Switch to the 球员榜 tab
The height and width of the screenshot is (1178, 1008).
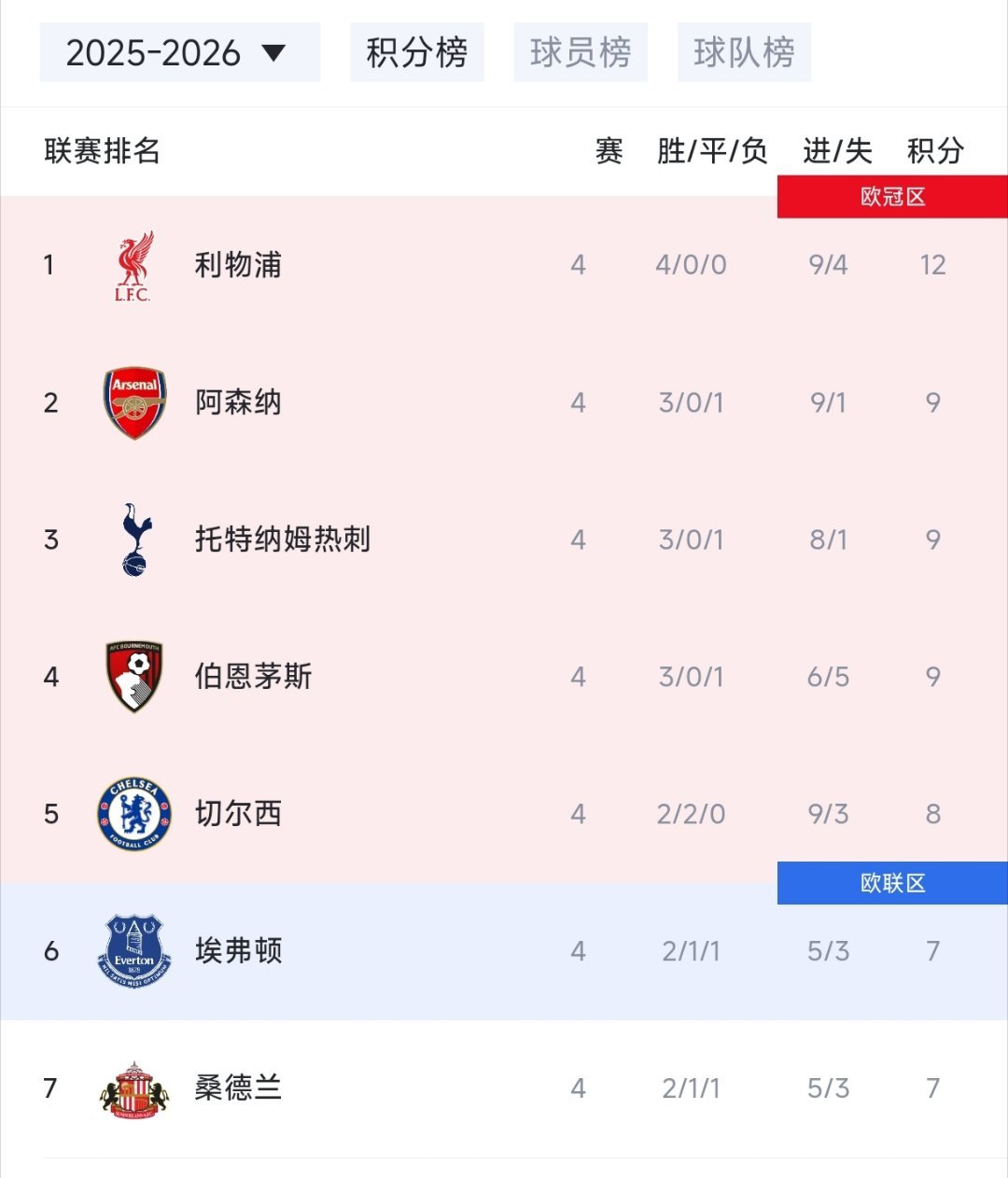pyautogui.click(x=581, y=53)
